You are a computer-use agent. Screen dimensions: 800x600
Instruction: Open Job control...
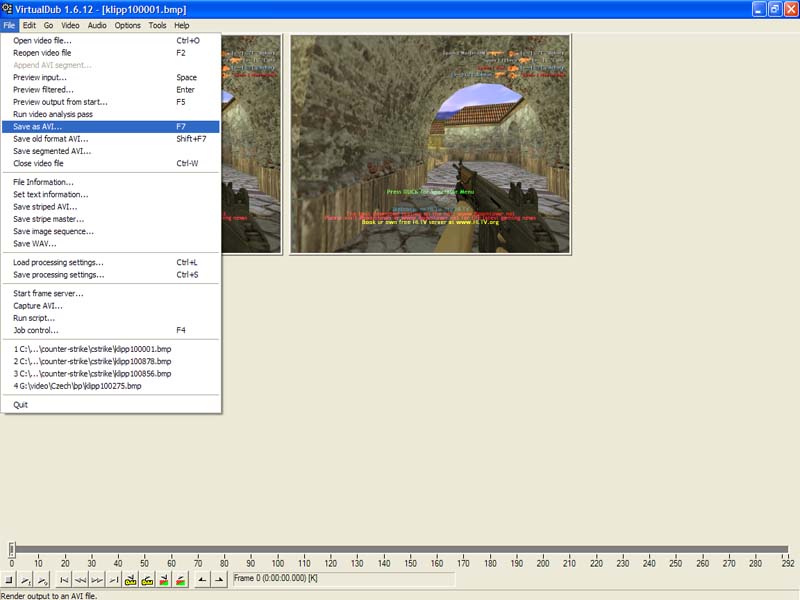click(x=111, y=330)
